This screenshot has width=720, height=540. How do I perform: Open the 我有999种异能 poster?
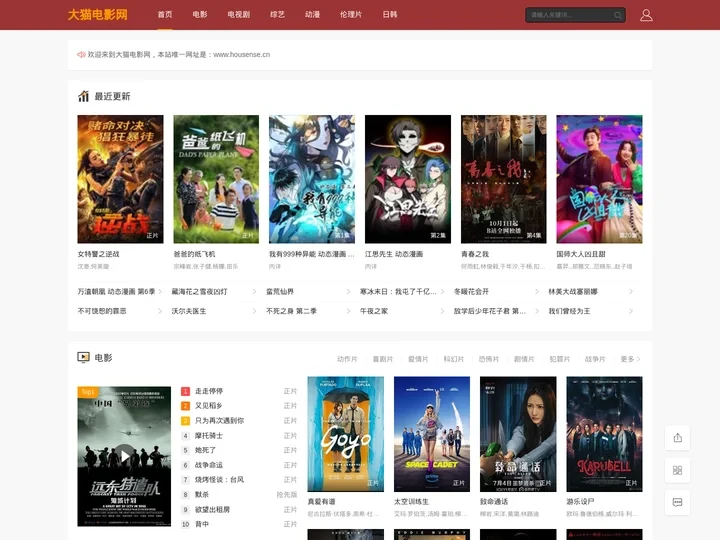click(x=312, y=179)
